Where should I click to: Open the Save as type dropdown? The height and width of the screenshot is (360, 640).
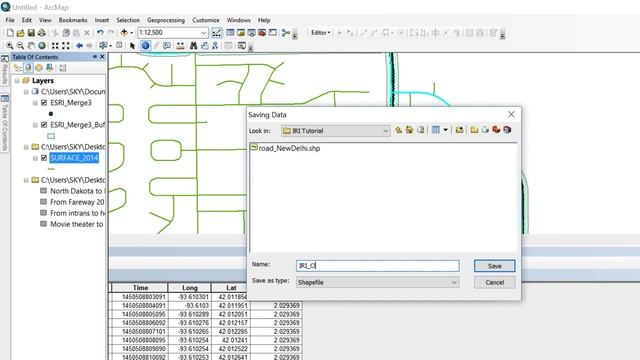click(x=454, y=282)
